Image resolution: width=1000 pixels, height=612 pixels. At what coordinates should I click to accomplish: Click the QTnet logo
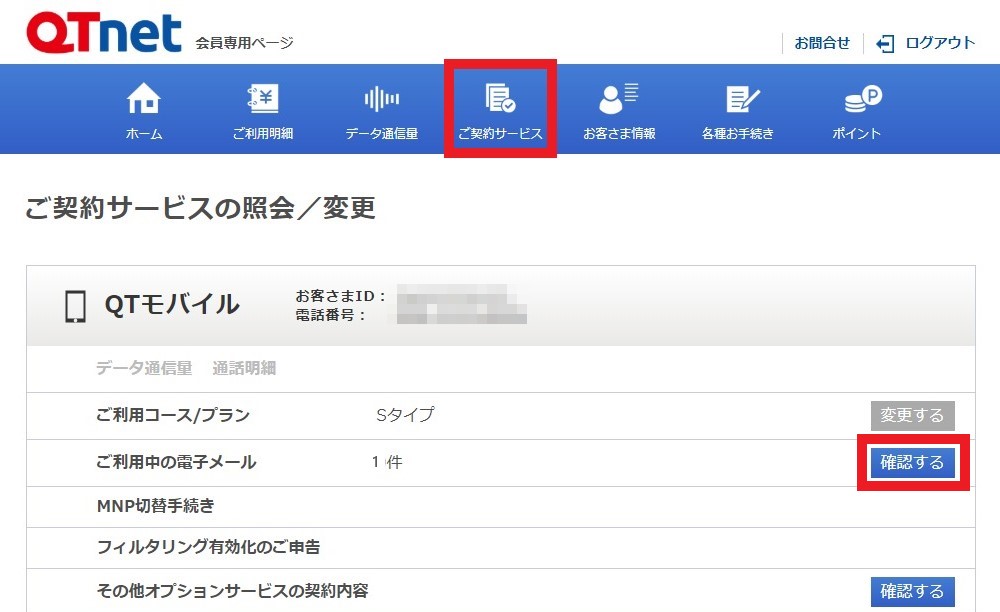104,33
